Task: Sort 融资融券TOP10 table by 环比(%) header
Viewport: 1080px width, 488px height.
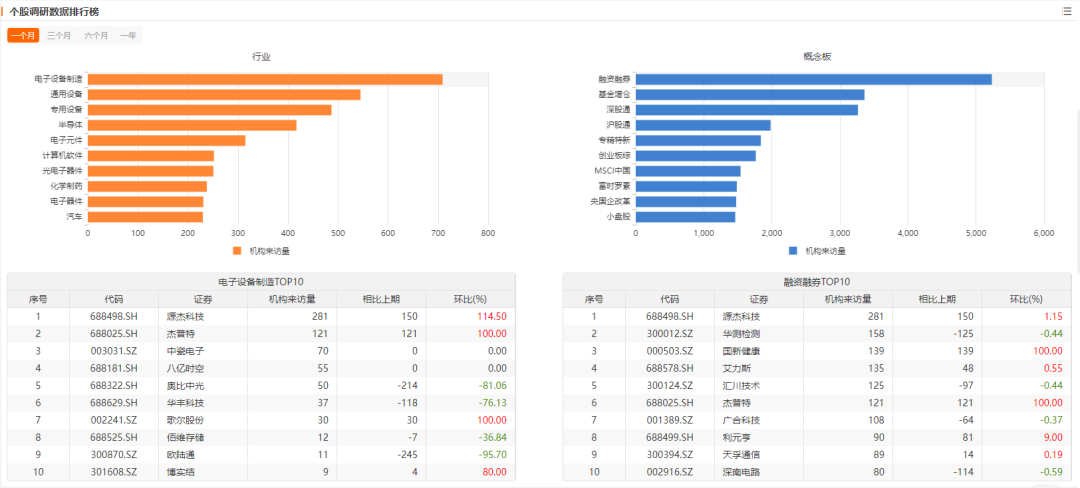Action: pyautogui.click(x=1026, y=299)
